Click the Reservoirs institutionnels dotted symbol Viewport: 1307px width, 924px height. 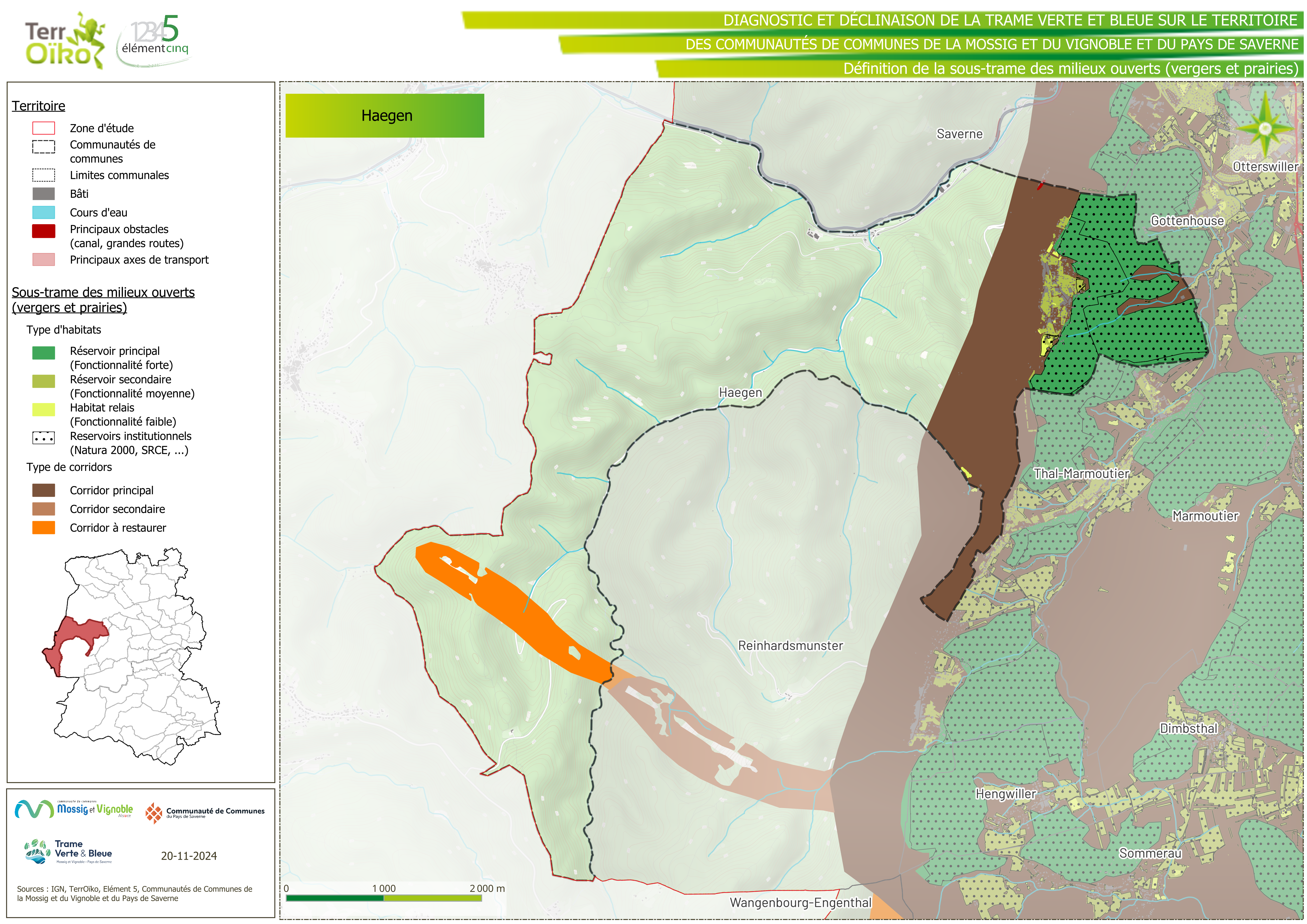coord(44,438)
